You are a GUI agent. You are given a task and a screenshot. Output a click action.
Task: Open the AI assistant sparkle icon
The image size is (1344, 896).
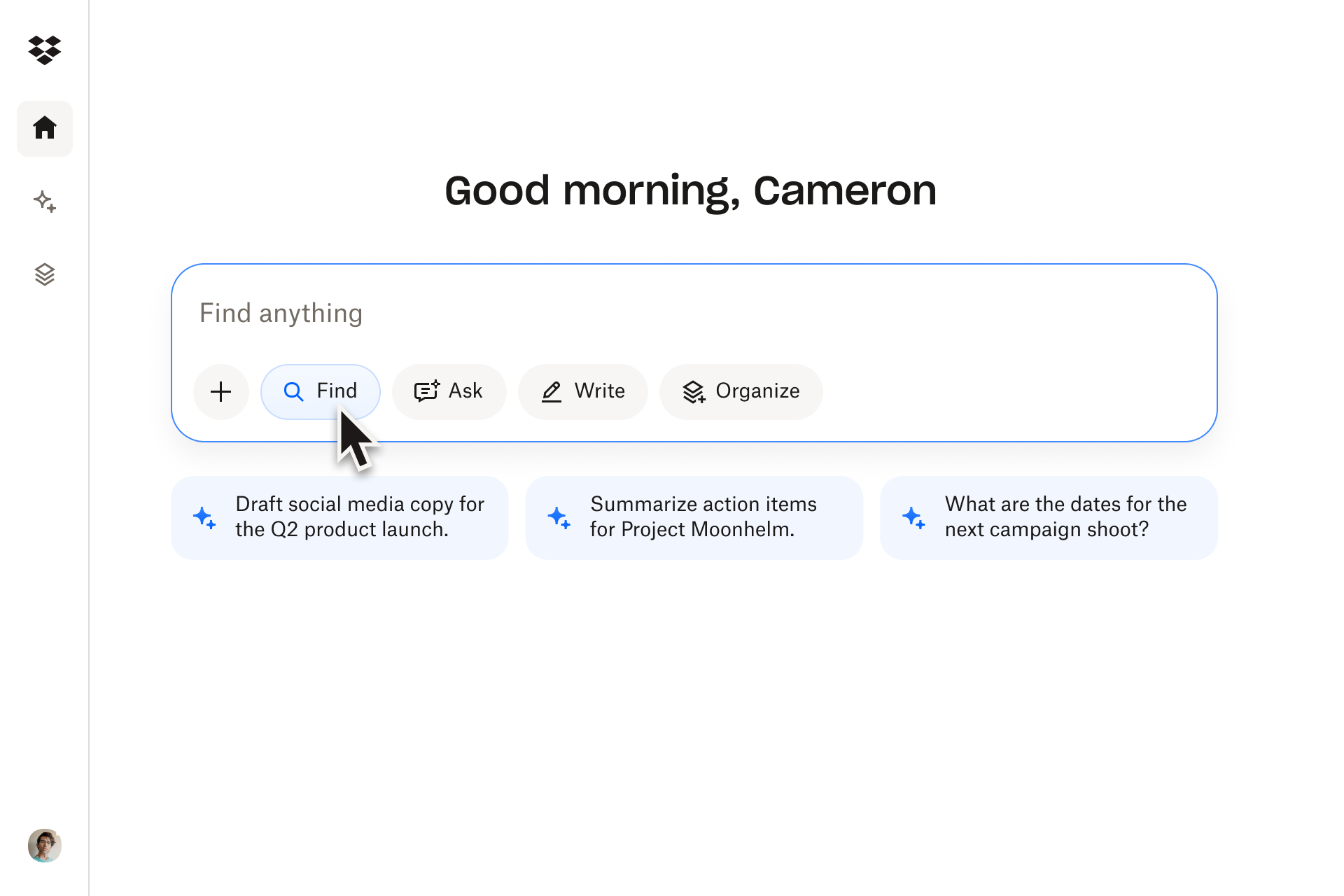(x=44, y=202)
